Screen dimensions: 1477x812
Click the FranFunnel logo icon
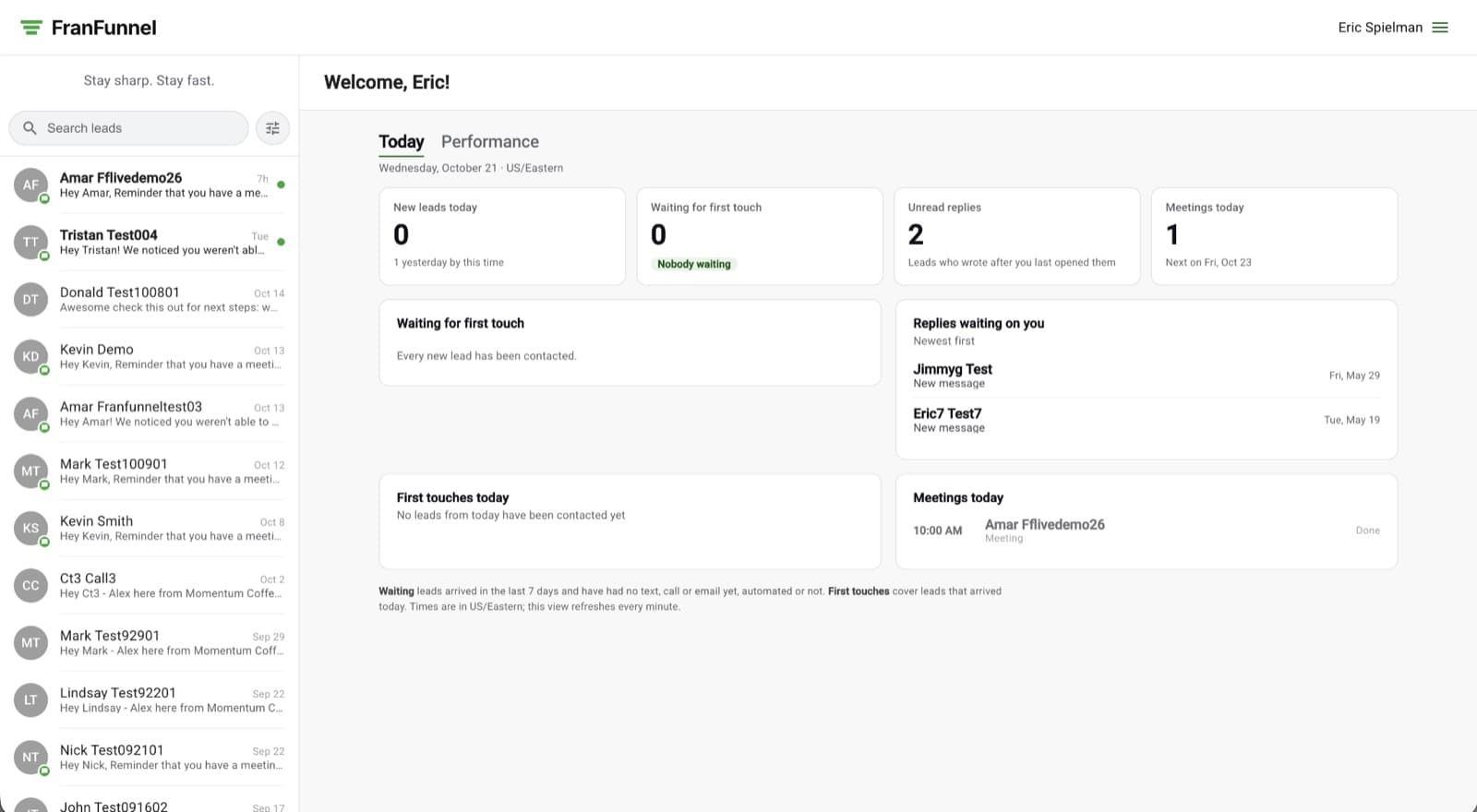31,28
